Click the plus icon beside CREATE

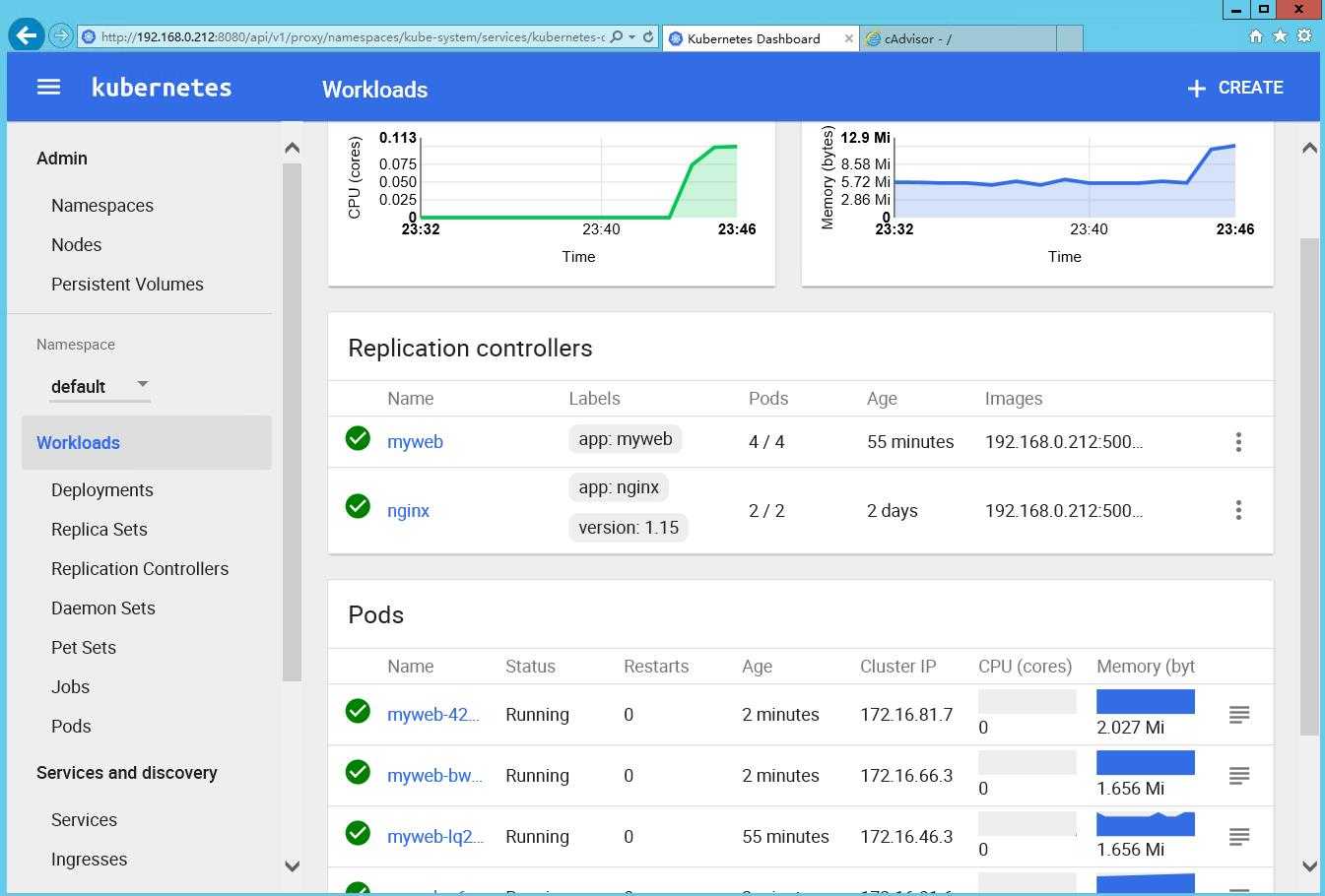coord(1196,89)
